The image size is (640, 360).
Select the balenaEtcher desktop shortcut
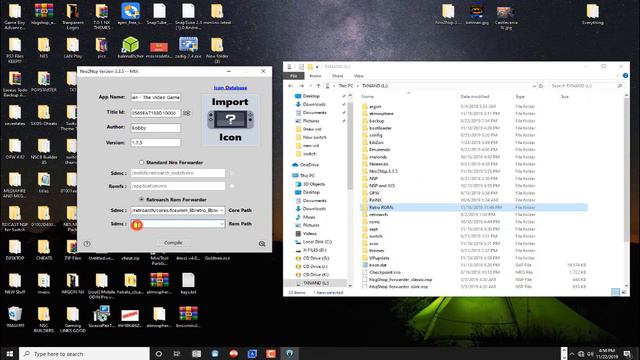pyautogui.click(x=130, y=48)
